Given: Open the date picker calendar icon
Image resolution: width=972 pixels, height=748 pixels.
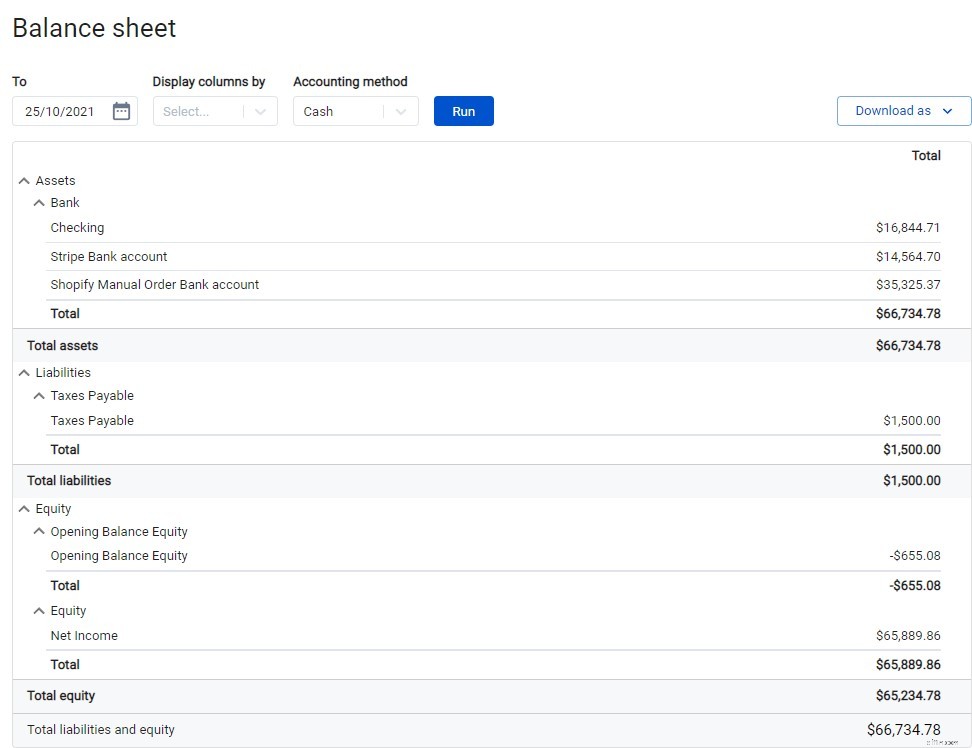Looking at the screenshot, I should pos(121,112).
